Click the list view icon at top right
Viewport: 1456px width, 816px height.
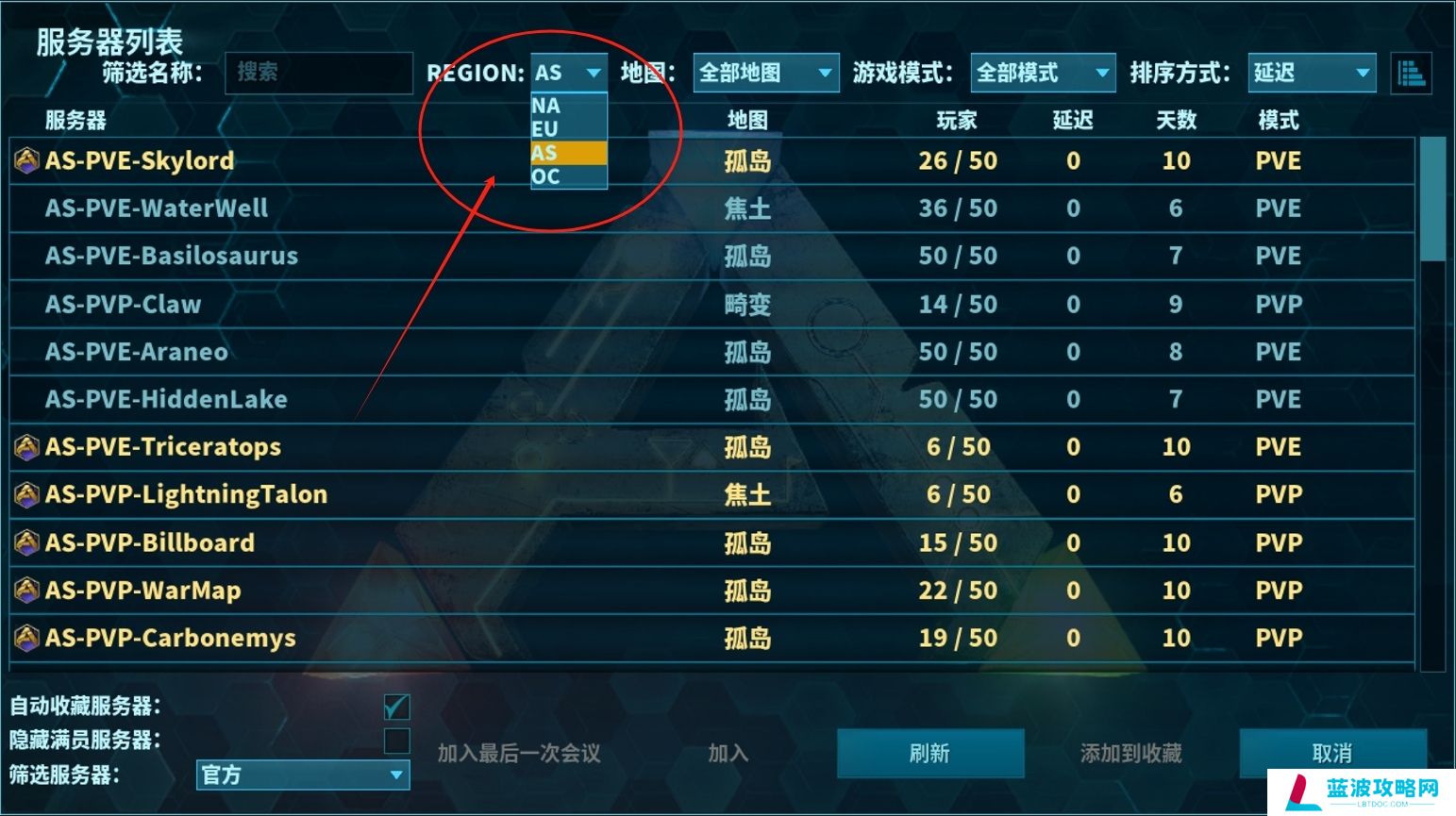coord(1412,73)
